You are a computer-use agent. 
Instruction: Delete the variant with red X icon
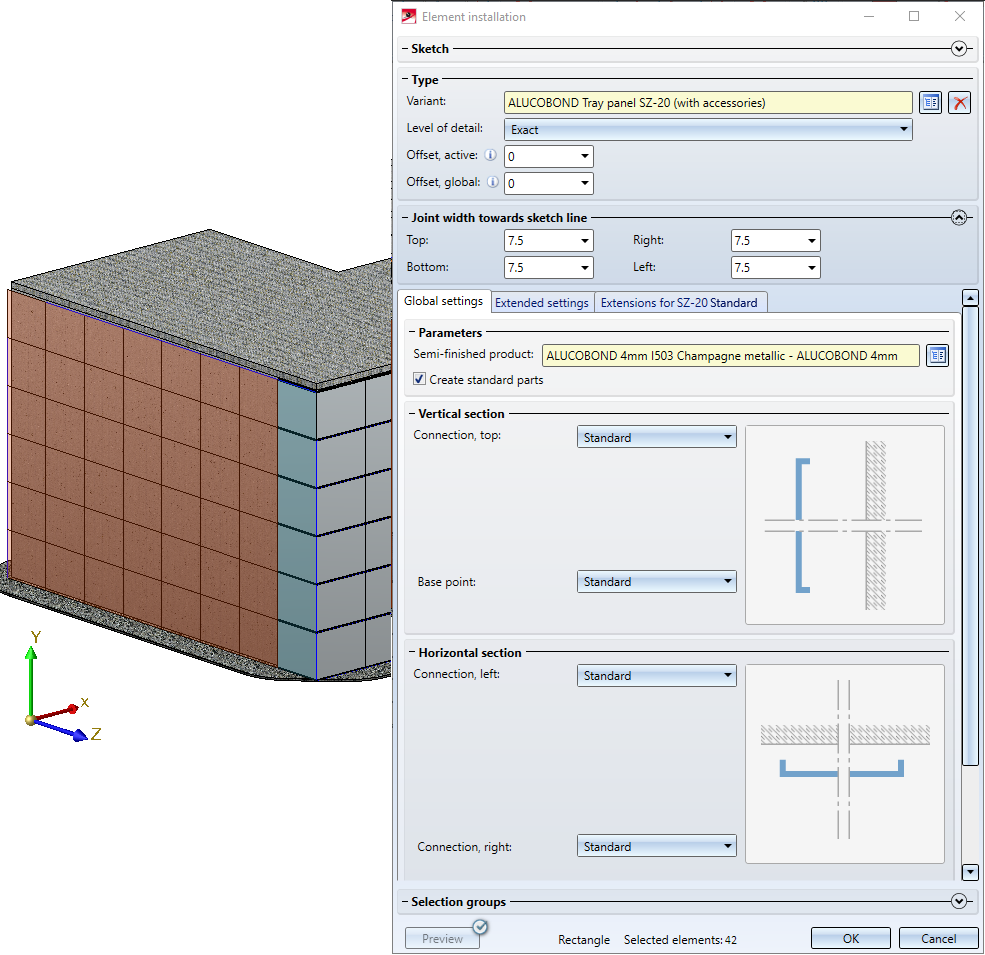point(960,103)
